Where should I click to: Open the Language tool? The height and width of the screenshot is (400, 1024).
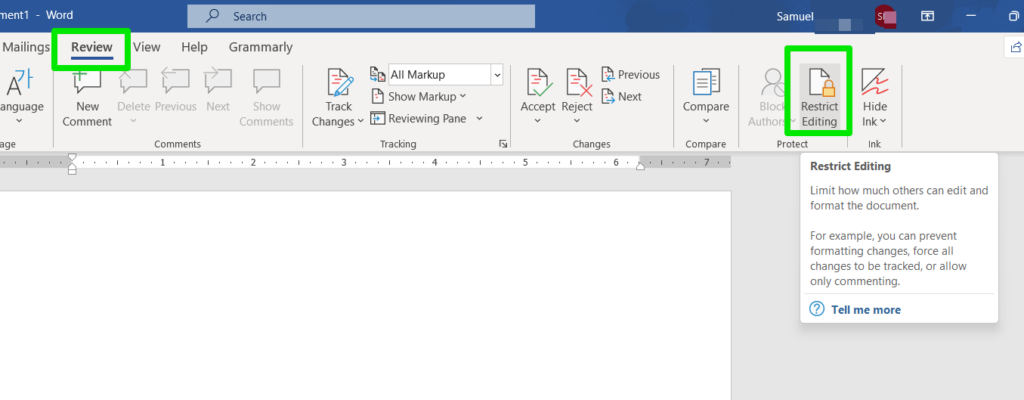coord(20,98)
